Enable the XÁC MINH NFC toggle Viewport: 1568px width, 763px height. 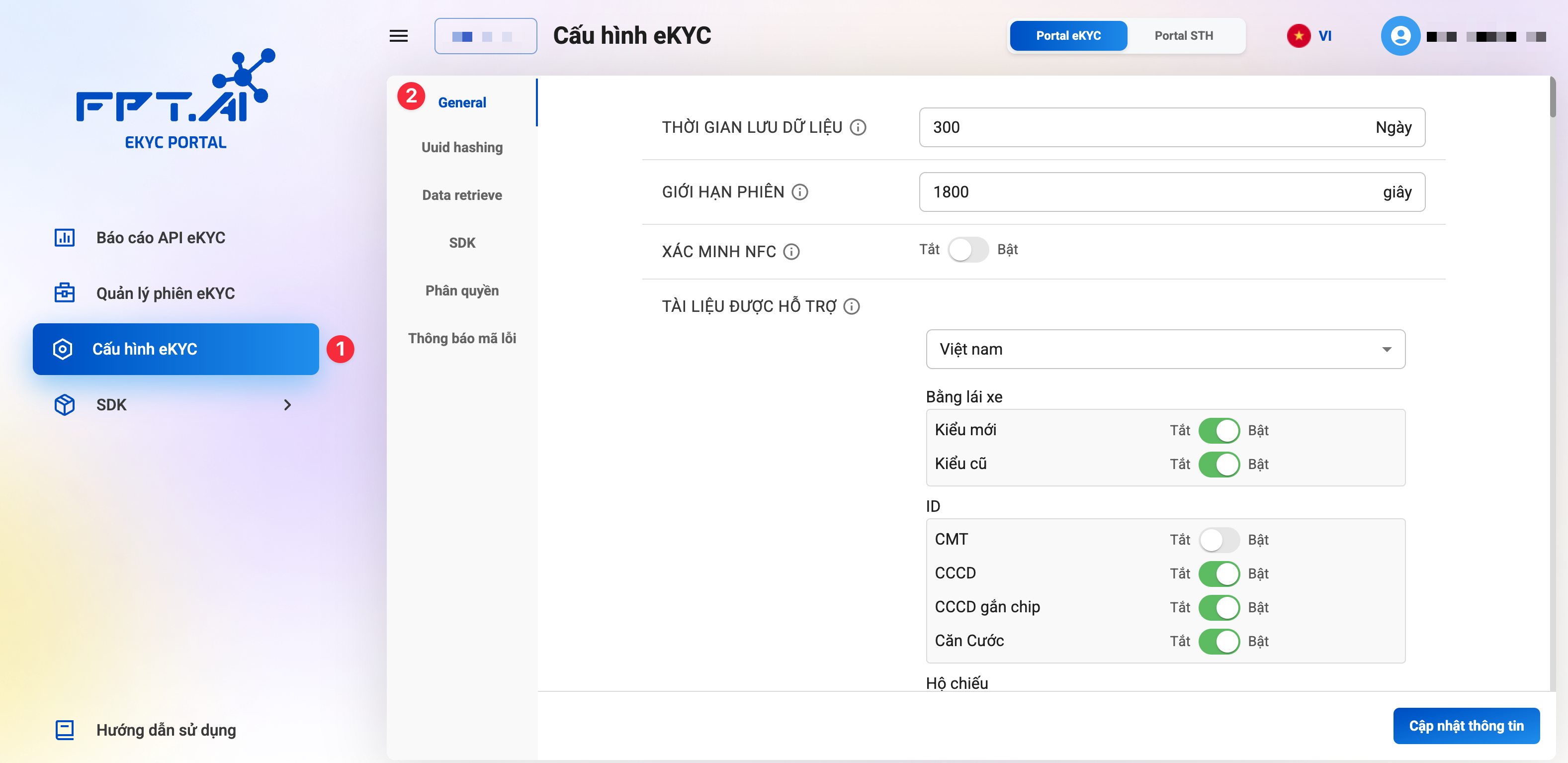tap(968, 250)
